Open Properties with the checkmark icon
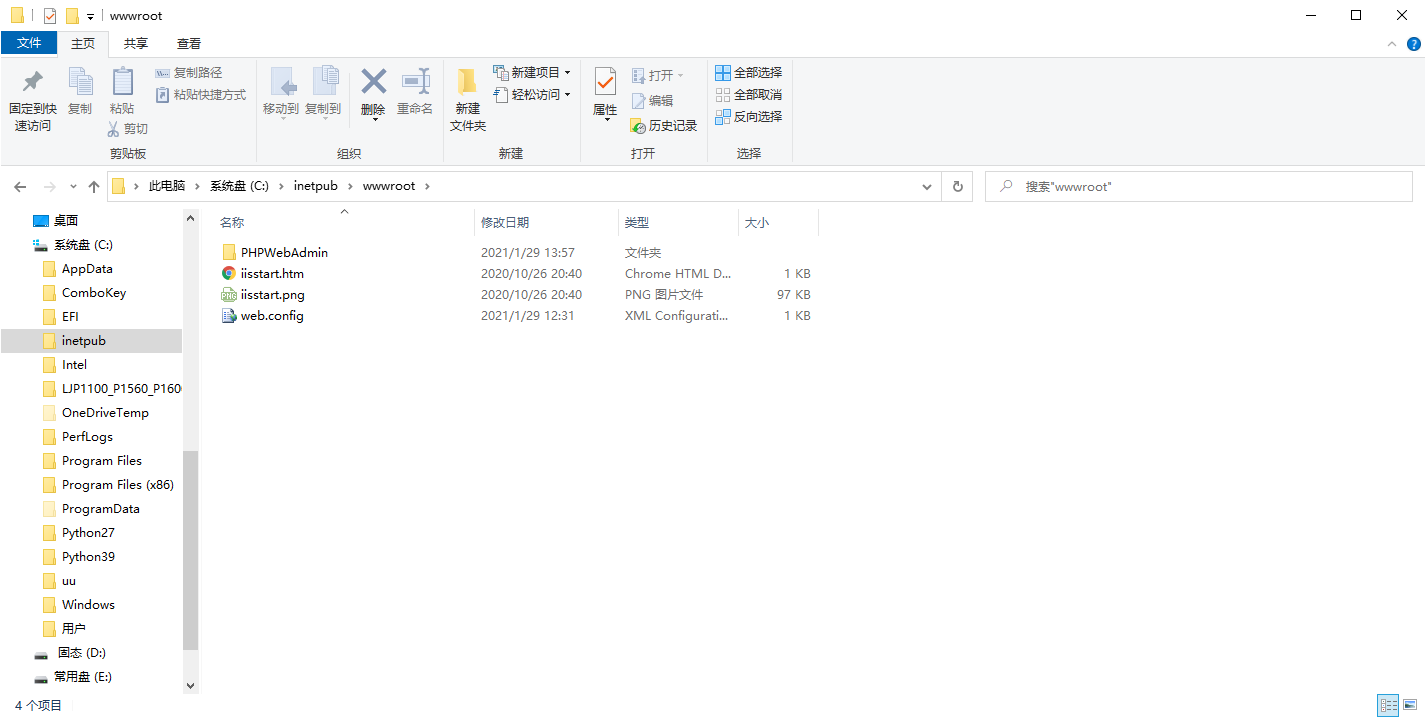 (605, 82)
